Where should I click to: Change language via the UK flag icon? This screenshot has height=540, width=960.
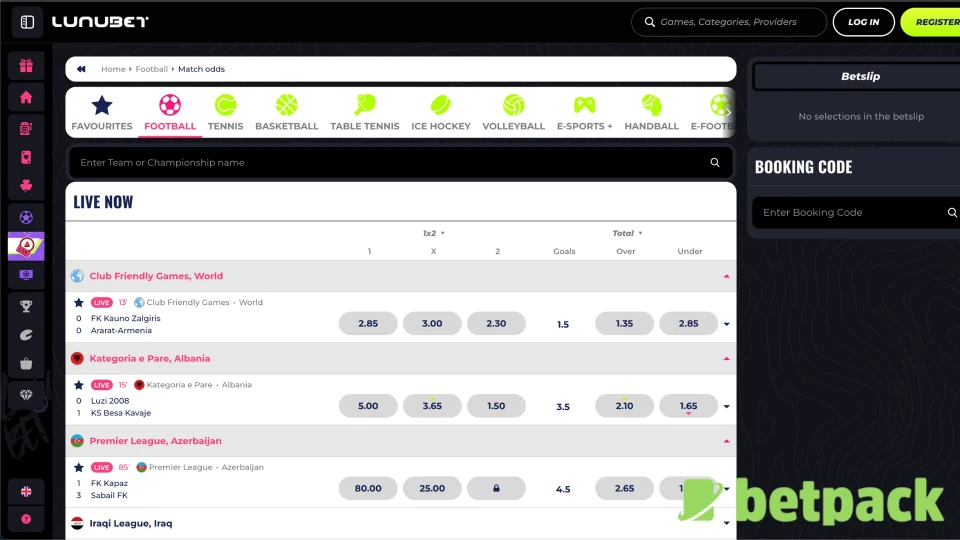[x=26, y=491]
